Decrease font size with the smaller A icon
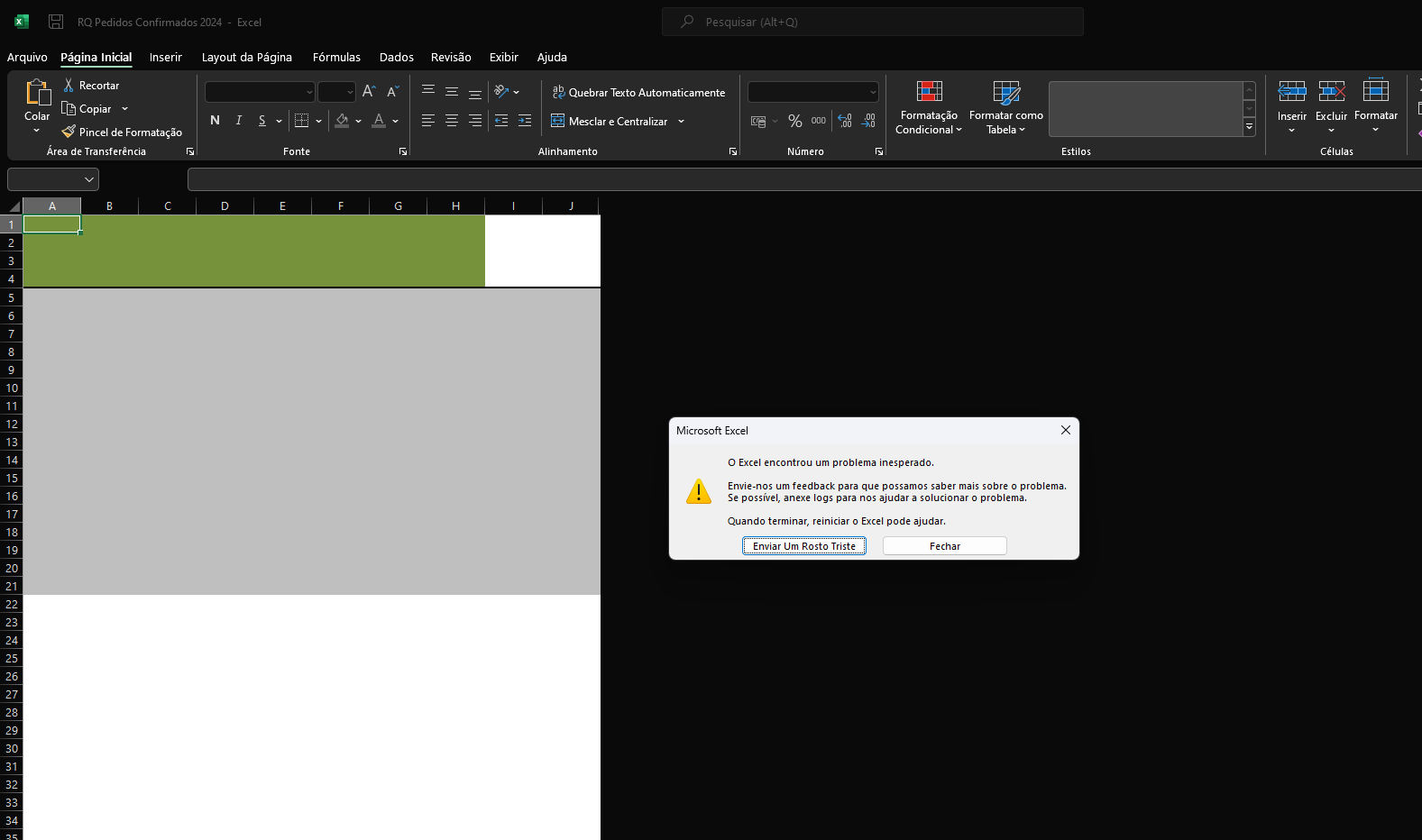Viewport: 1422px width, 840px height. [x=392, y=92]
